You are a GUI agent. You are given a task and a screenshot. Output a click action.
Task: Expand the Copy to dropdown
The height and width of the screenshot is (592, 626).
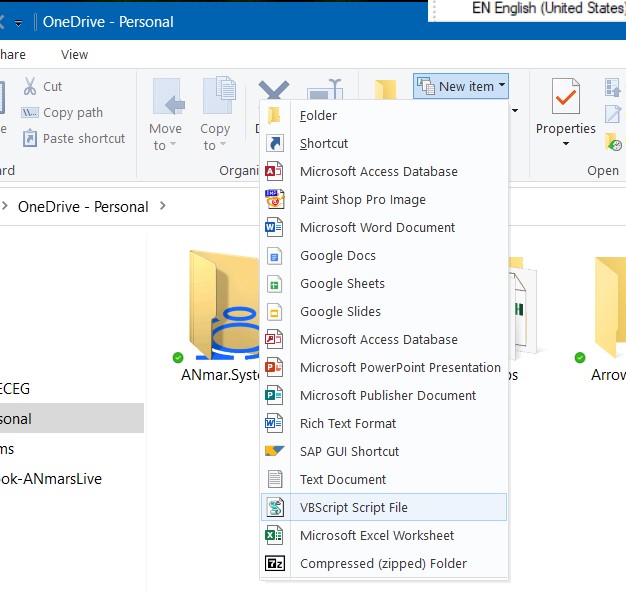[215, 137]
